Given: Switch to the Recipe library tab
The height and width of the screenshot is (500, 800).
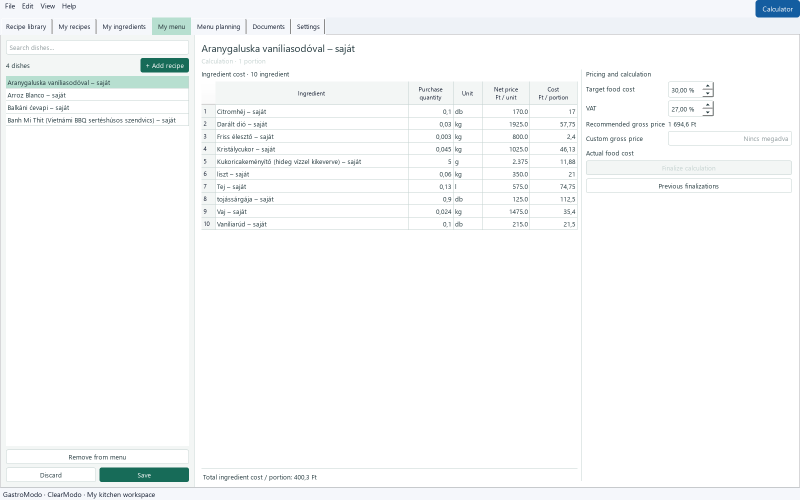Looking at the screenshot, I should (x=26, y=27).
